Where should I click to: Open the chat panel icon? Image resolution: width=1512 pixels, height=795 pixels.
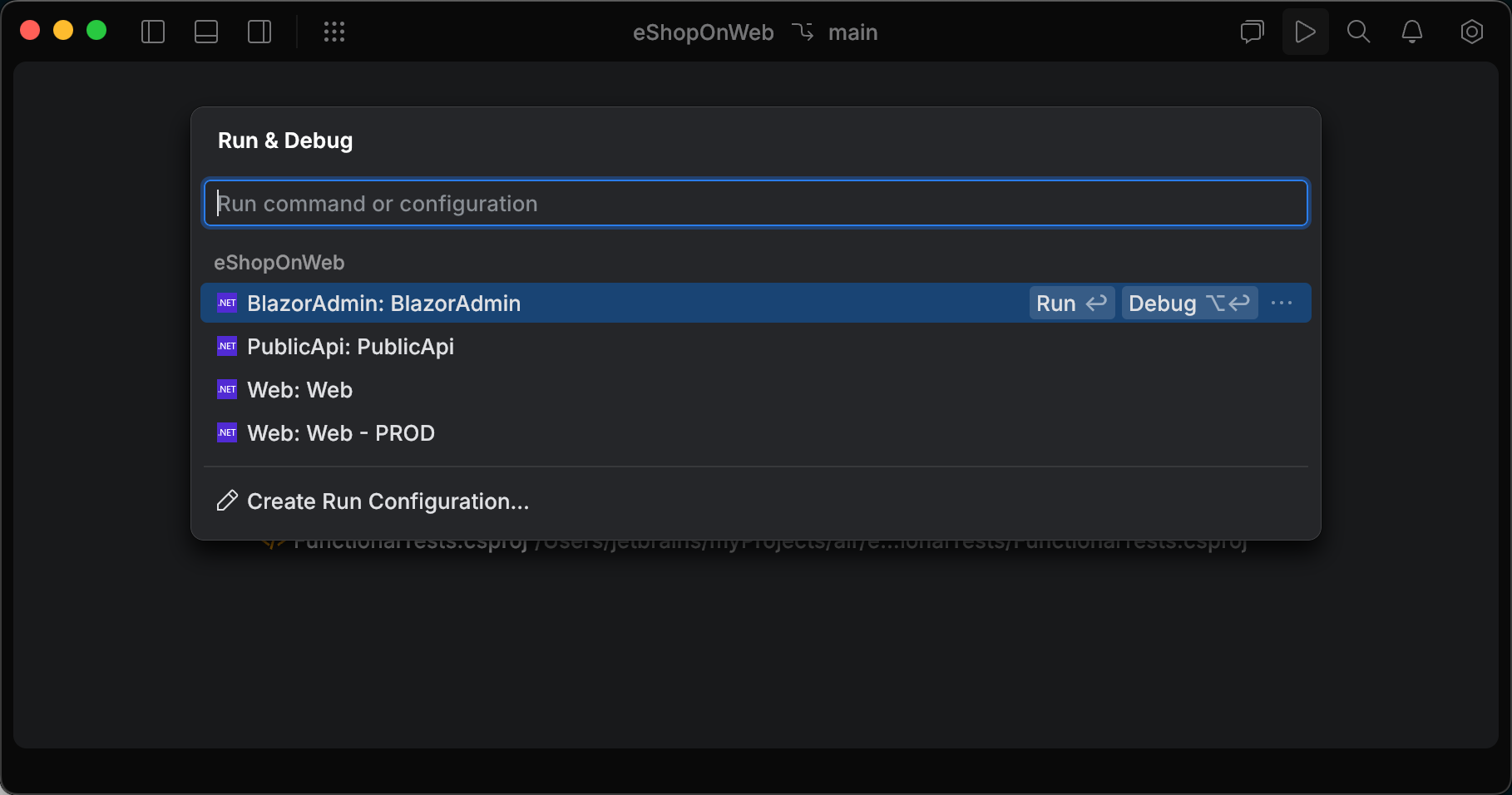(x=1251, y=32)
